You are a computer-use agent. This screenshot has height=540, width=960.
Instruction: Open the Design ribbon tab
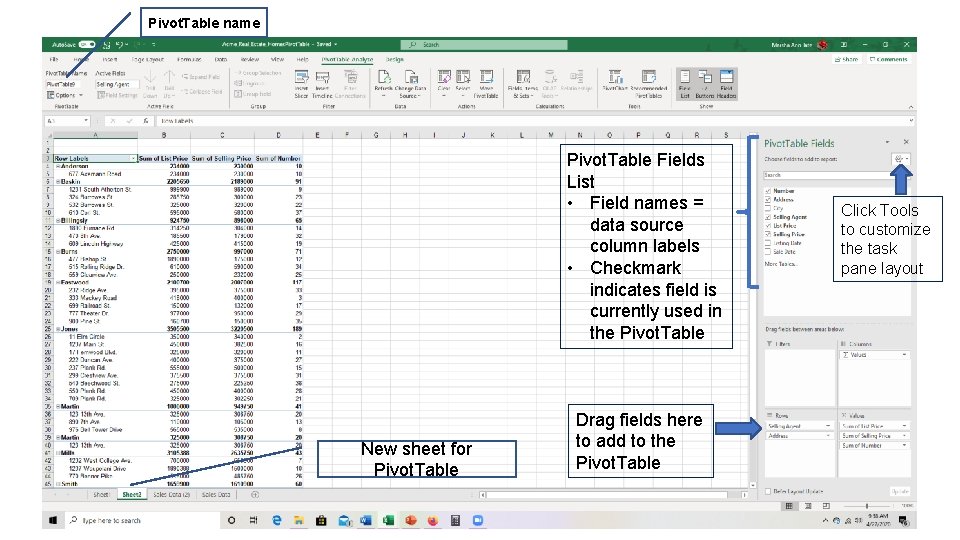[x=395, y=59]
